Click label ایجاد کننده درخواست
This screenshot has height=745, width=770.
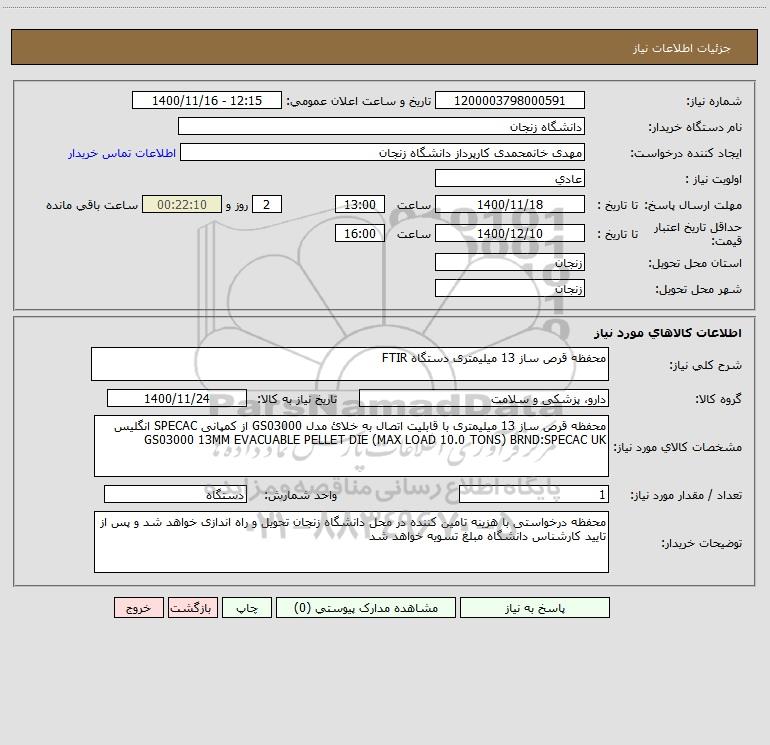[686, 153]
